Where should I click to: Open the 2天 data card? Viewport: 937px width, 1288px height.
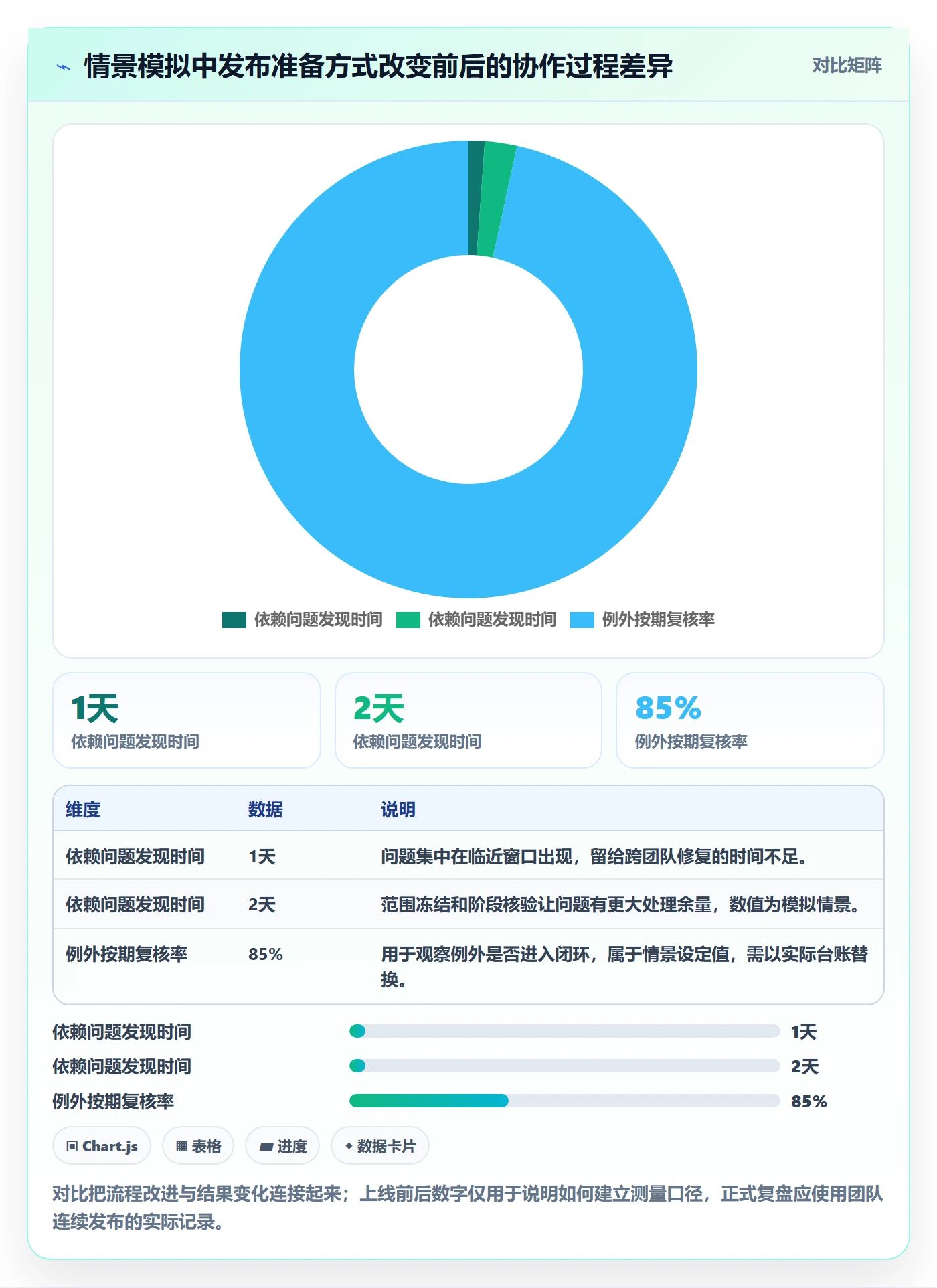(468, 720)
